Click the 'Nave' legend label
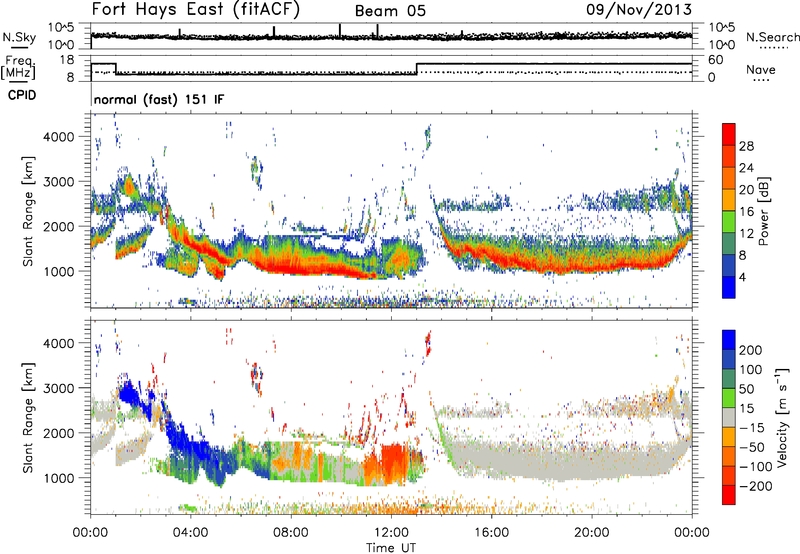 (761, 69)
